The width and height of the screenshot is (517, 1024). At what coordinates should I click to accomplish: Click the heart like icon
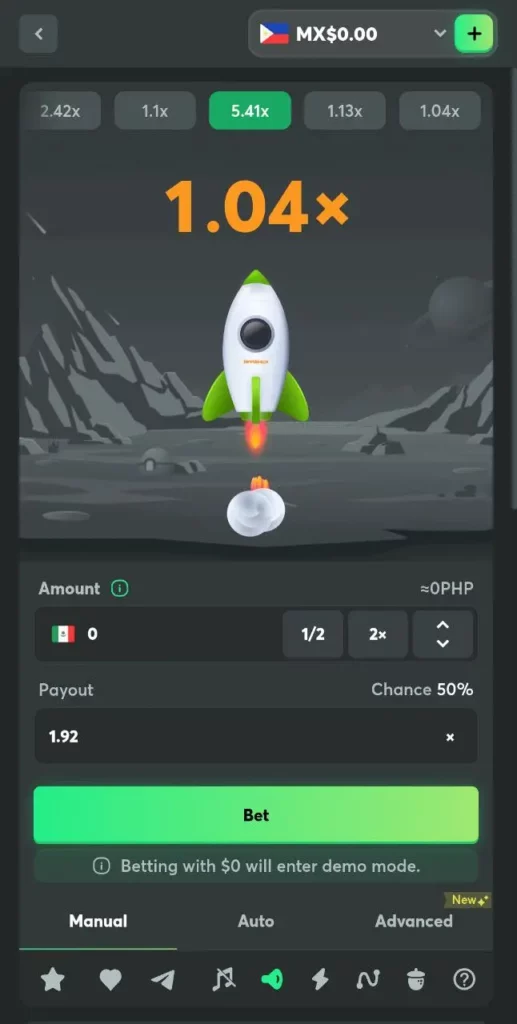110,979
